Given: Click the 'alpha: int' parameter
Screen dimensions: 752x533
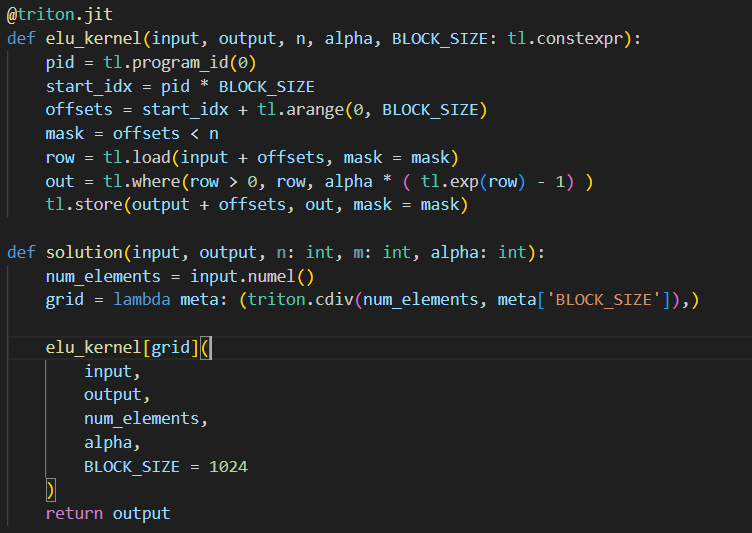Looking at the screenshot, I should (x=478, y=252).
